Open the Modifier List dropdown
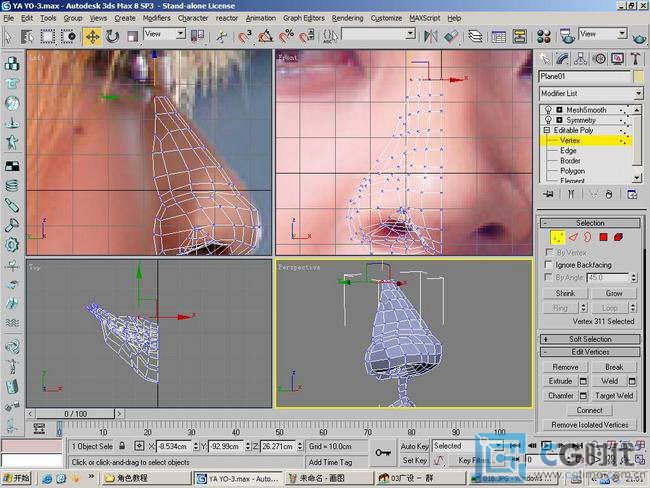Screen dimensions: 650x488 [638, 93]
